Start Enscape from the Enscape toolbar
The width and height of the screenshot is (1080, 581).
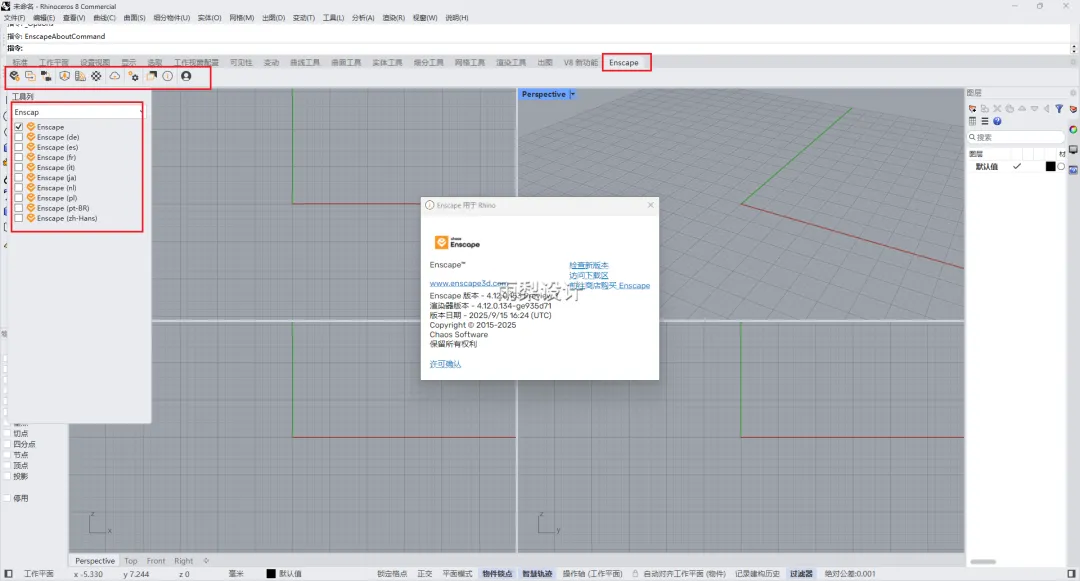click(14, 76)
